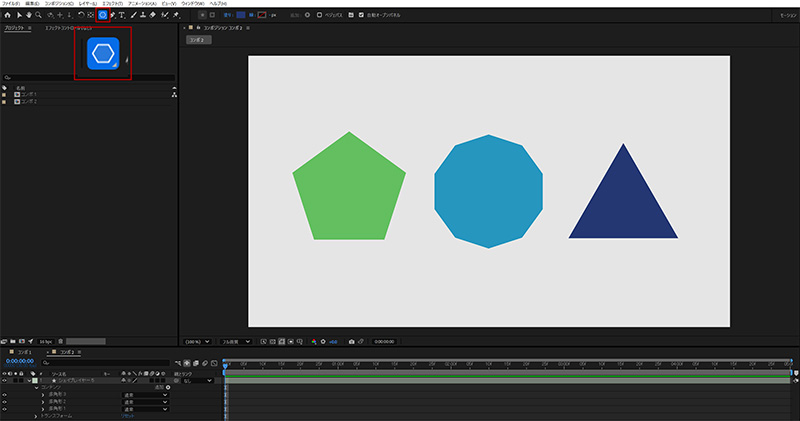Open the viewer magnification dropdown

coord(199,340)
